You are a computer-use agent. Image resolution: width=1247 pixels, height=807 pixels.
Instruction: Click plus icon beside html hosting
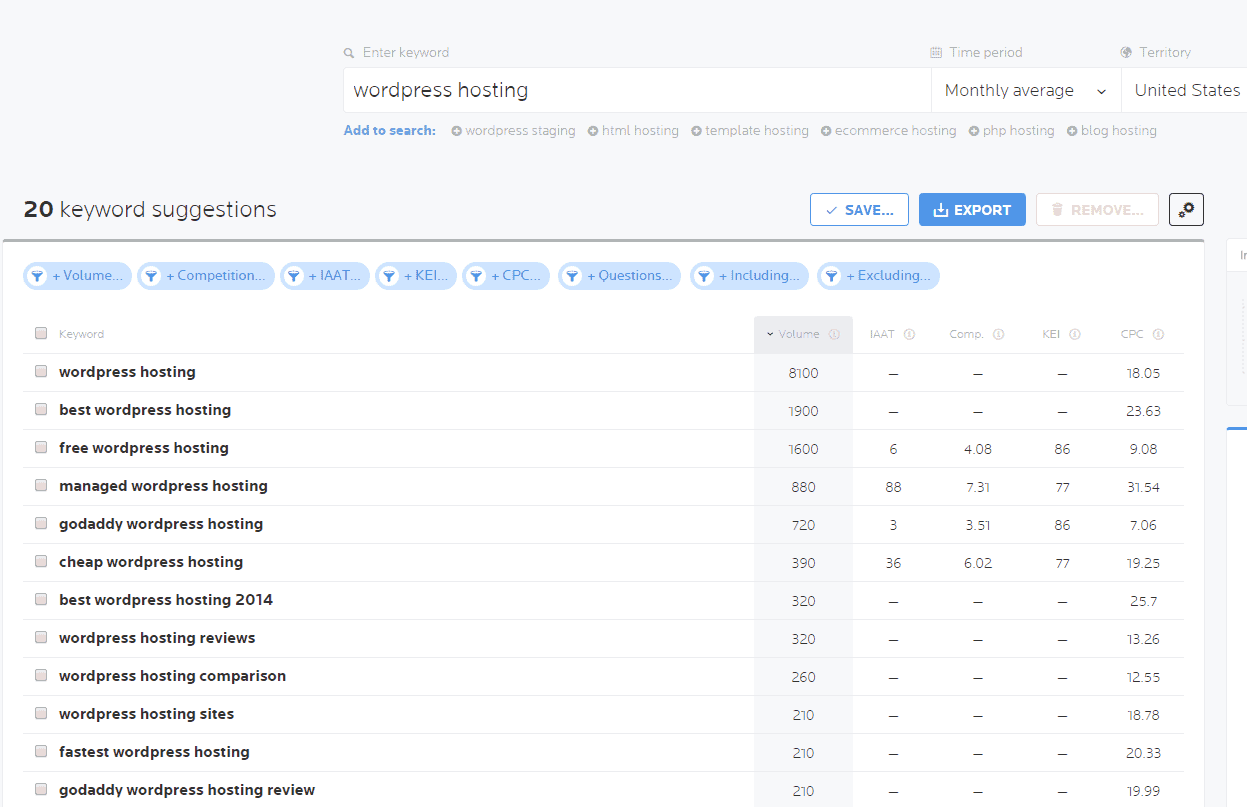pyautogui.click(x=593, y=131)
